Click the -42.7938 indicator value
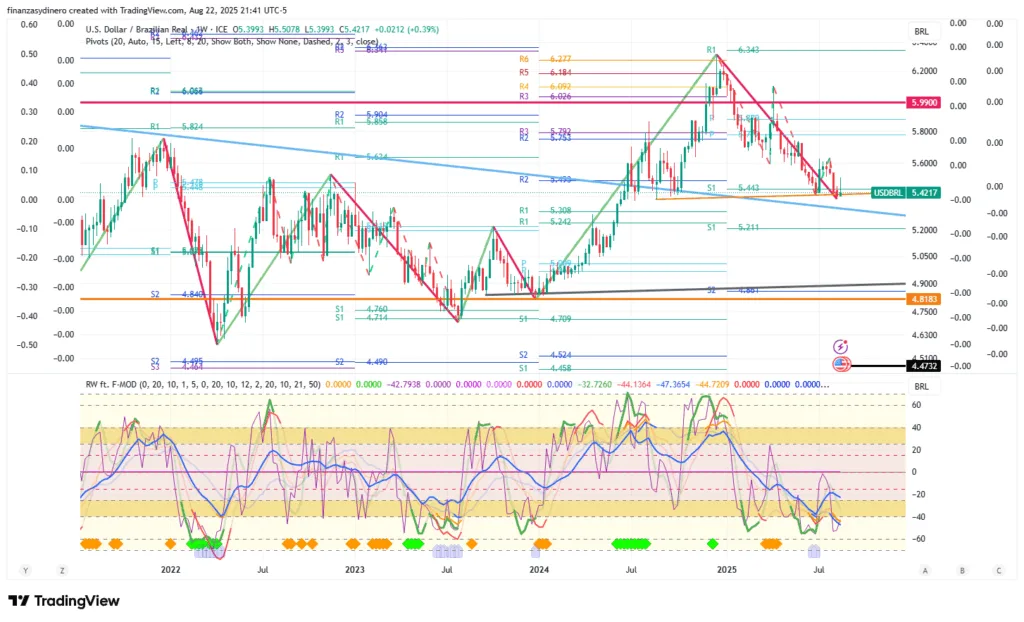The width and height of the screenshot is (1024, 622). pos(404,384)
